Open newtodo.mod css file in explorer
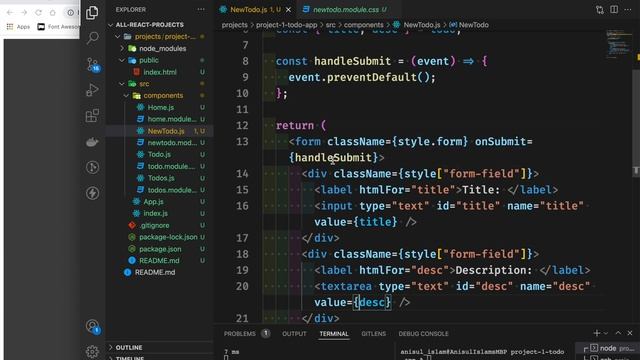Viewport: 640px width, 360px height. point(159,142)
